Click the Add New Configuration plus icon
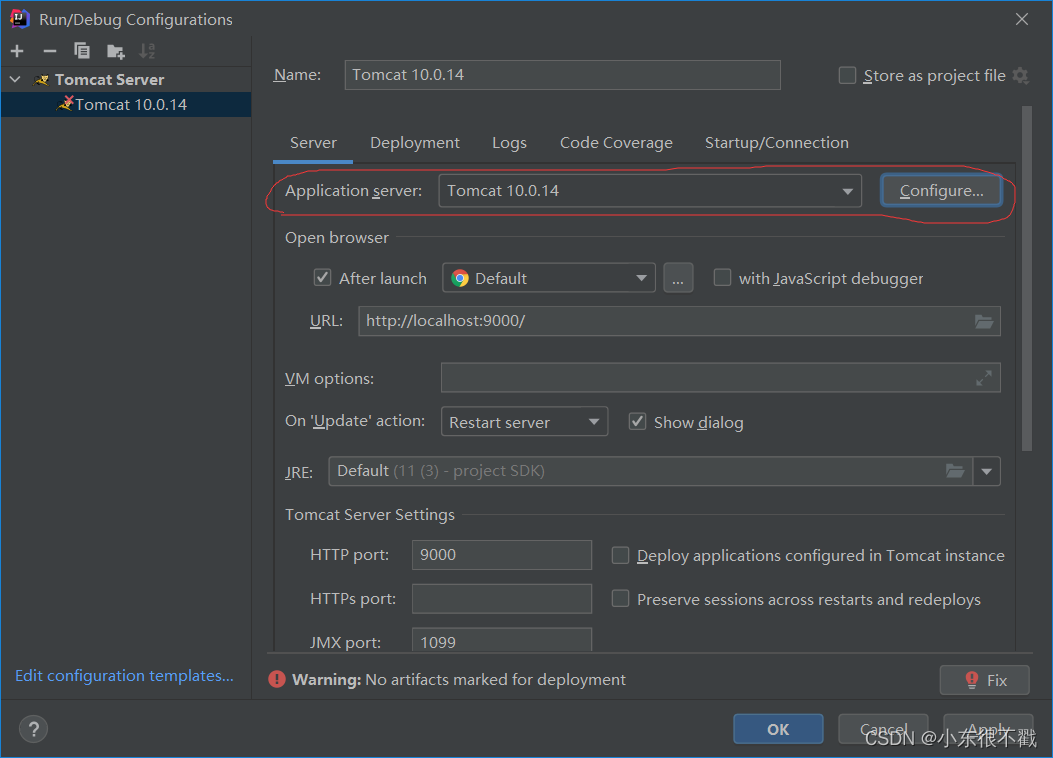This screenshot has width=1053, height=758. (x=17, y=51)
